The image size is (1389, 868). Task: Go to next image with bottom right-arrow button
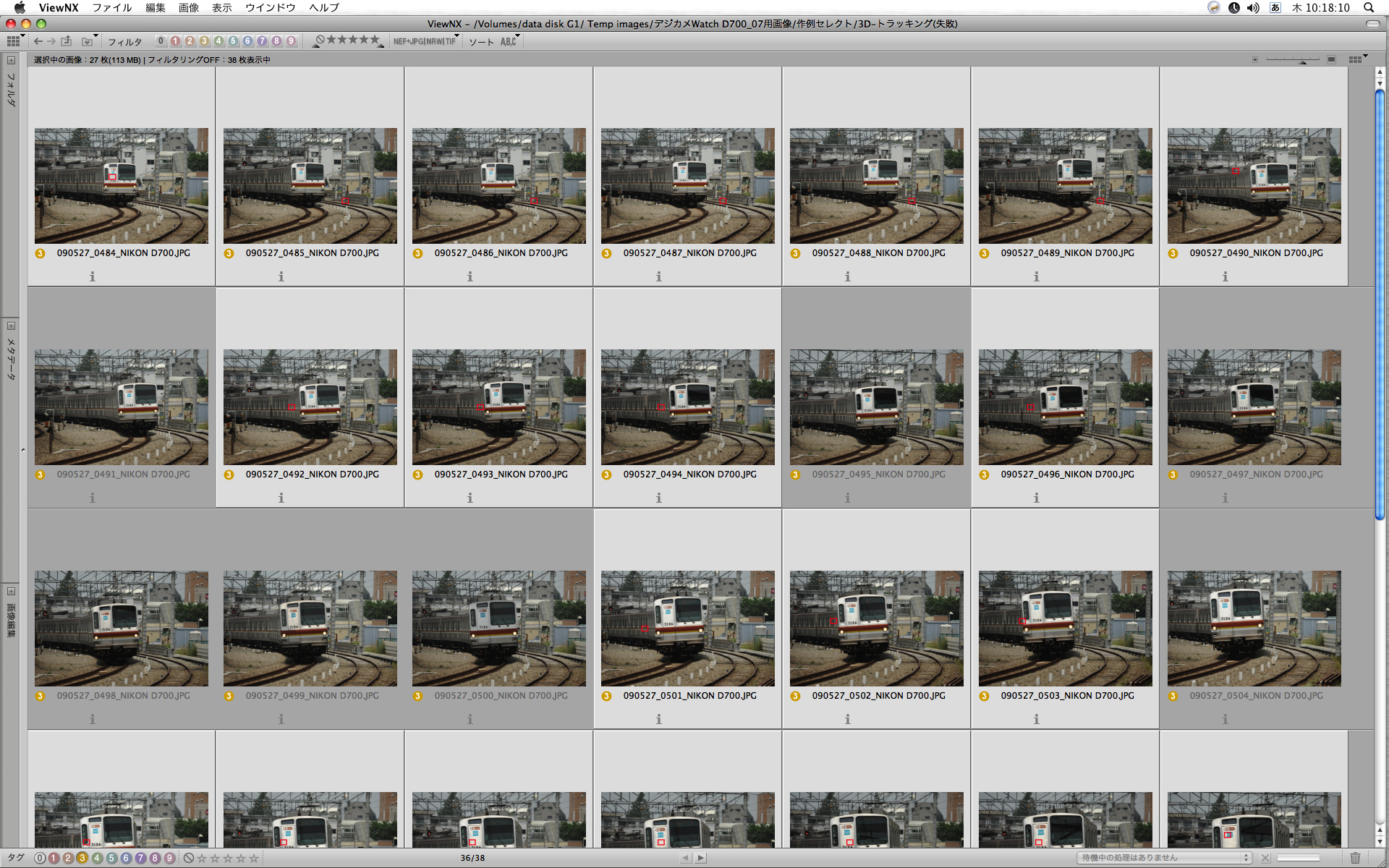700,858
